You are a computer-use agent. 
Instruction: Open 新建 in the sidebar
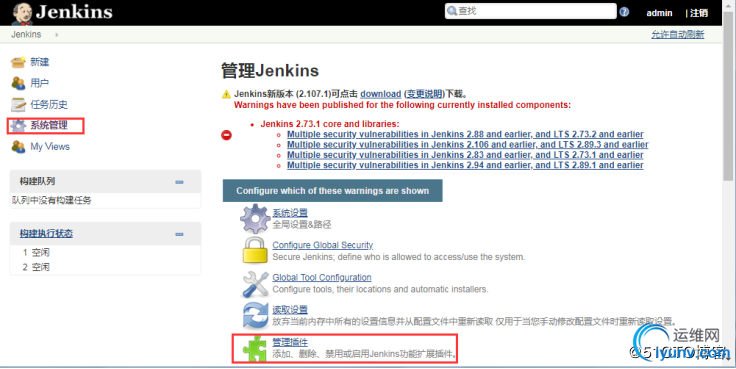tap(40, 62)
